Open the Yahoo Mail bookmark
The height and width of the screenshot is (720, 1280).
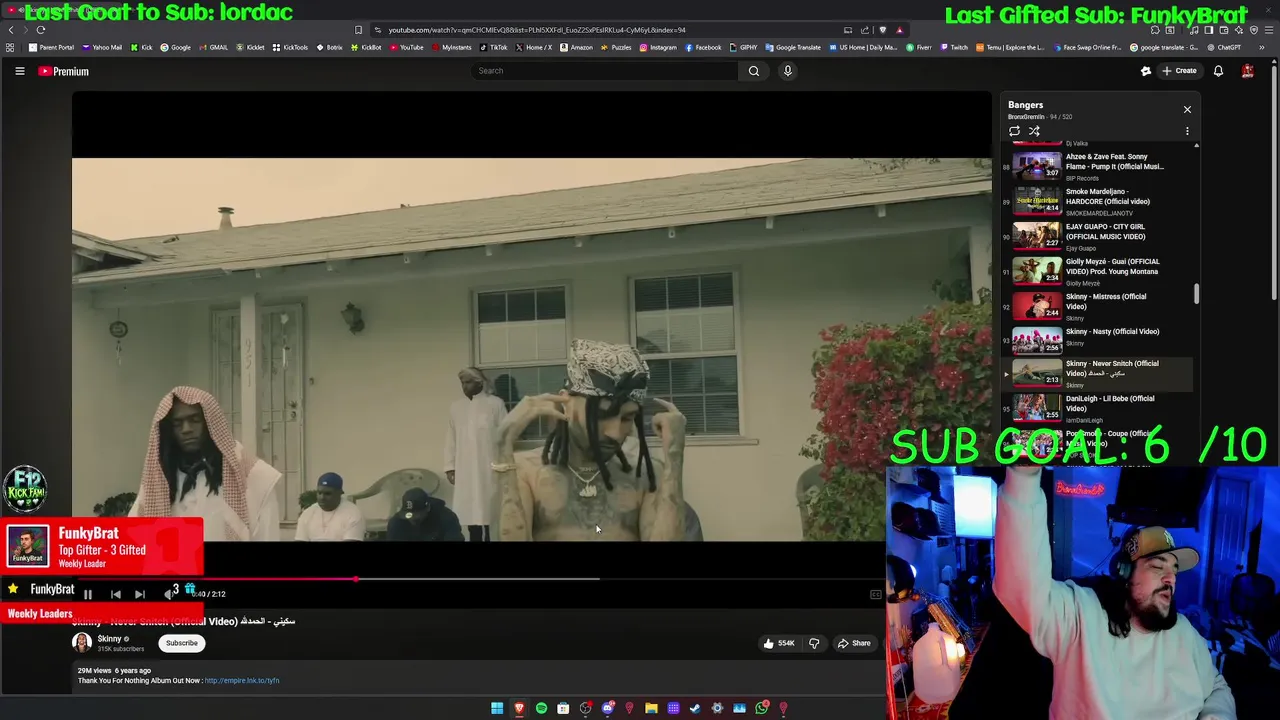click(103, 47)
